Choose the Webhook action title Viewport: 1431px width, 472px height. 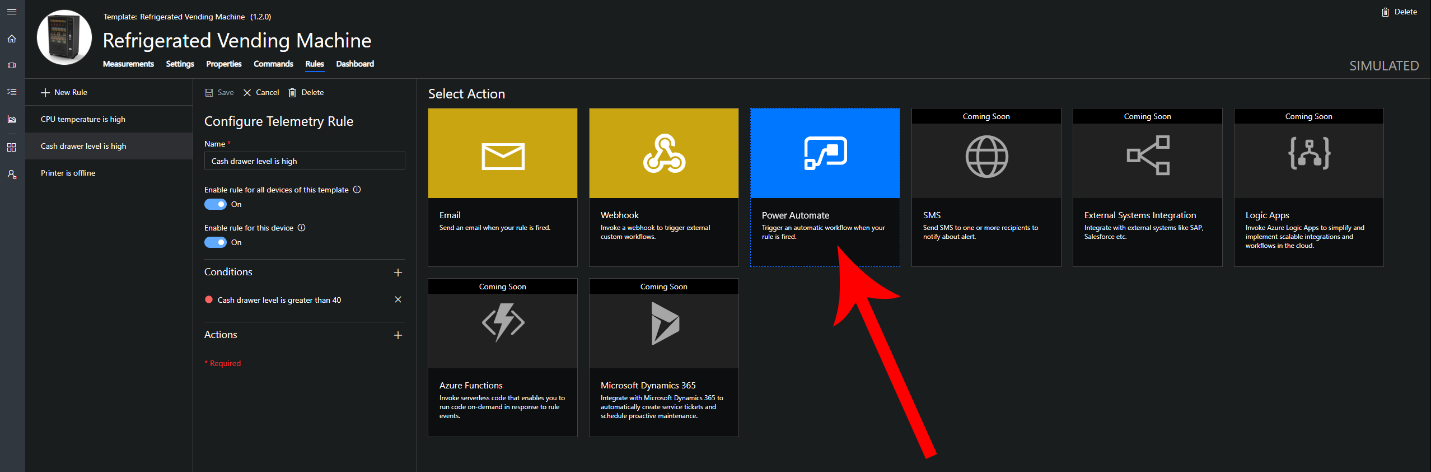coord(619,215)
